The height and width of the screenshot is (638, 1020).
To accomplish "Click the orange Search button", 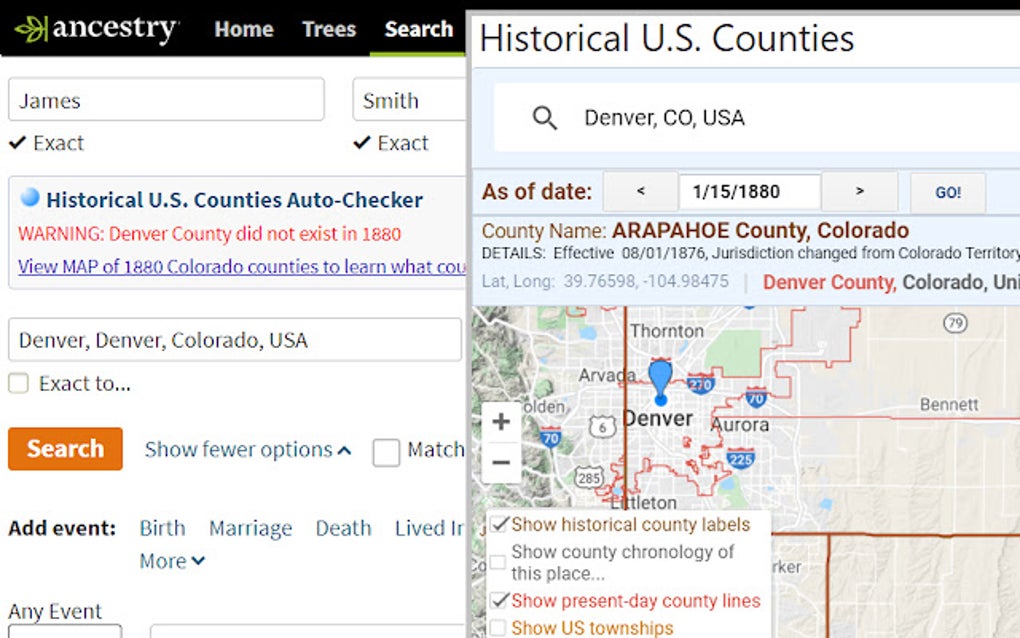I will 65,449.
